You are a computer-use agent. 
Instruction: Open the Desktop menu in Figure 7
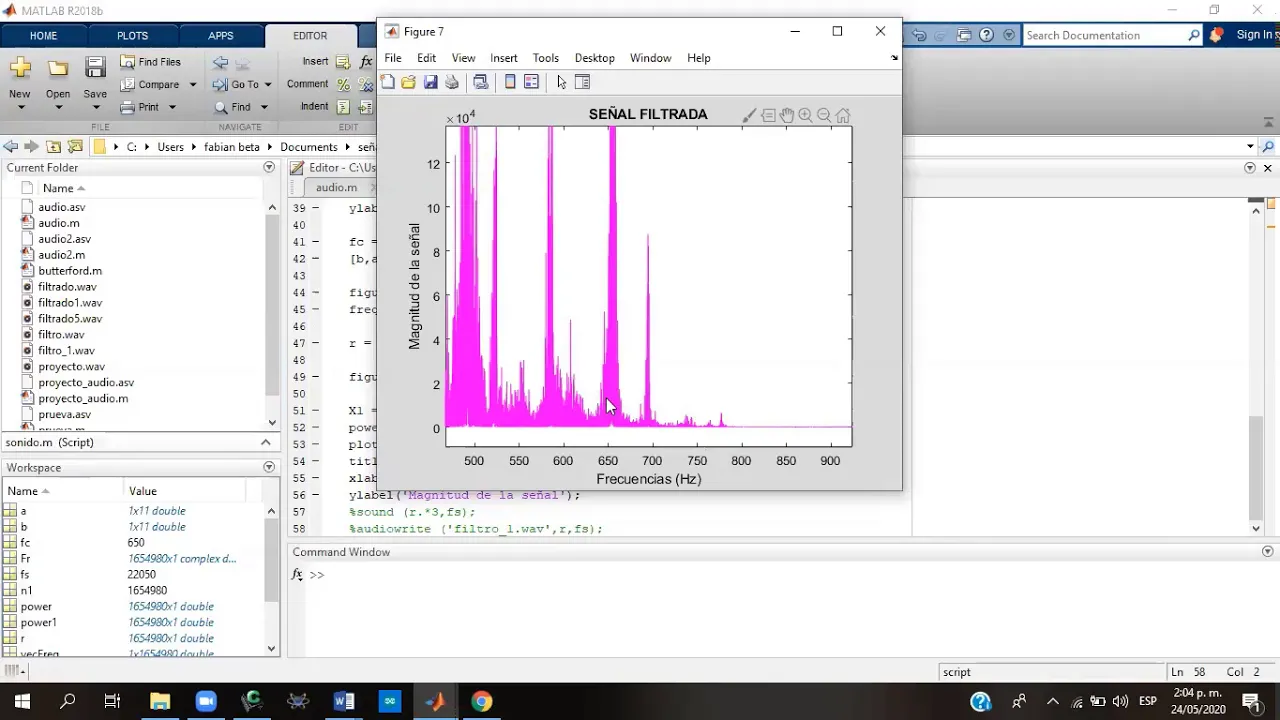tap(595, 58)
